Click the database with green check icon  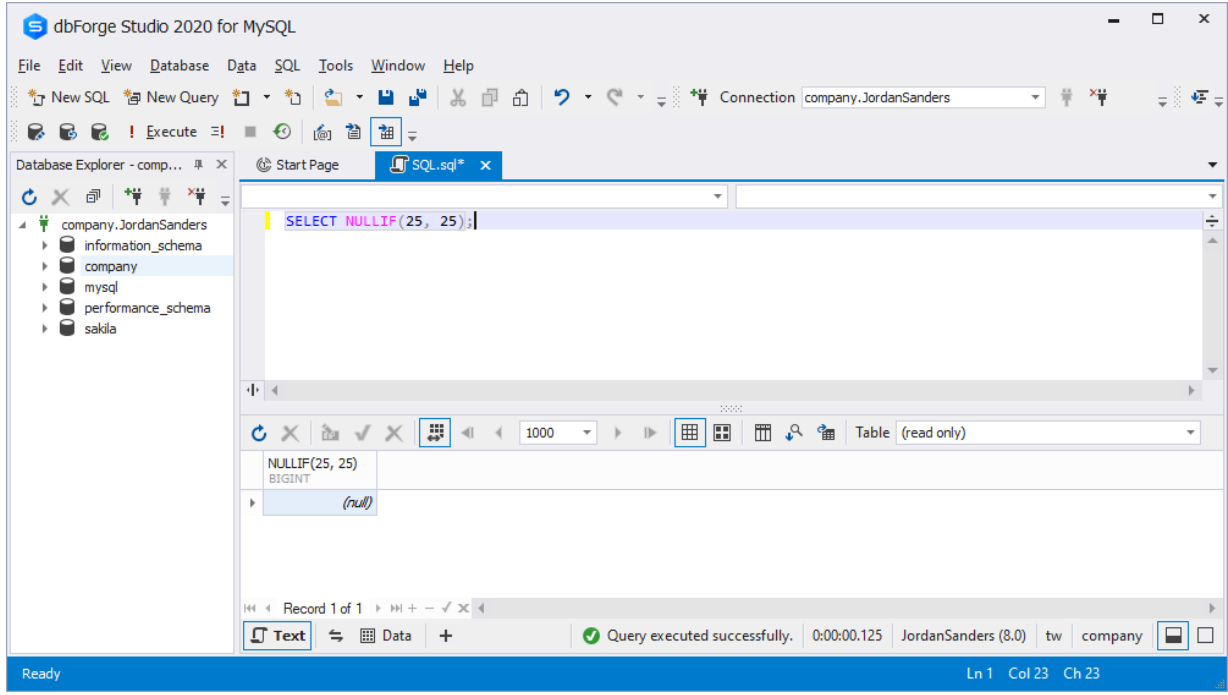(x=100, y=131)
